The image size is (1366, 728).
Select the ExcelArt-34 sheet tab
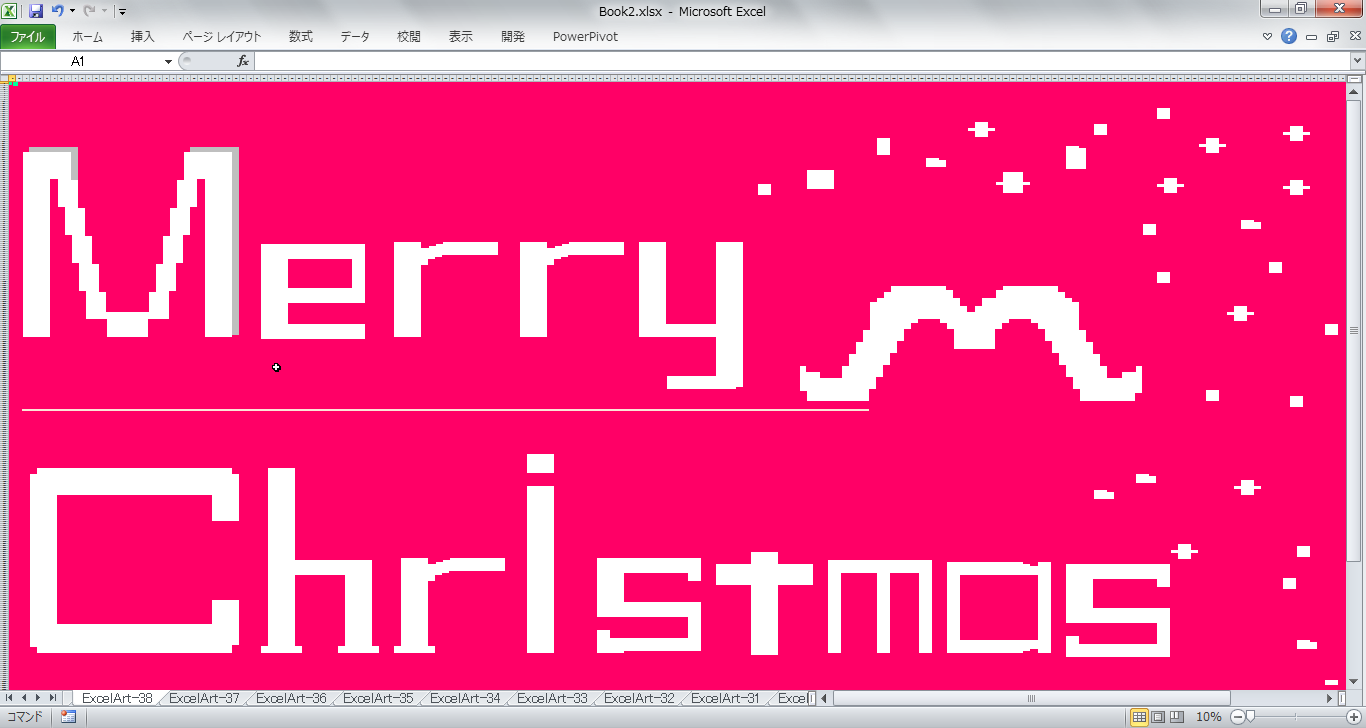click(x=465, y=698)
